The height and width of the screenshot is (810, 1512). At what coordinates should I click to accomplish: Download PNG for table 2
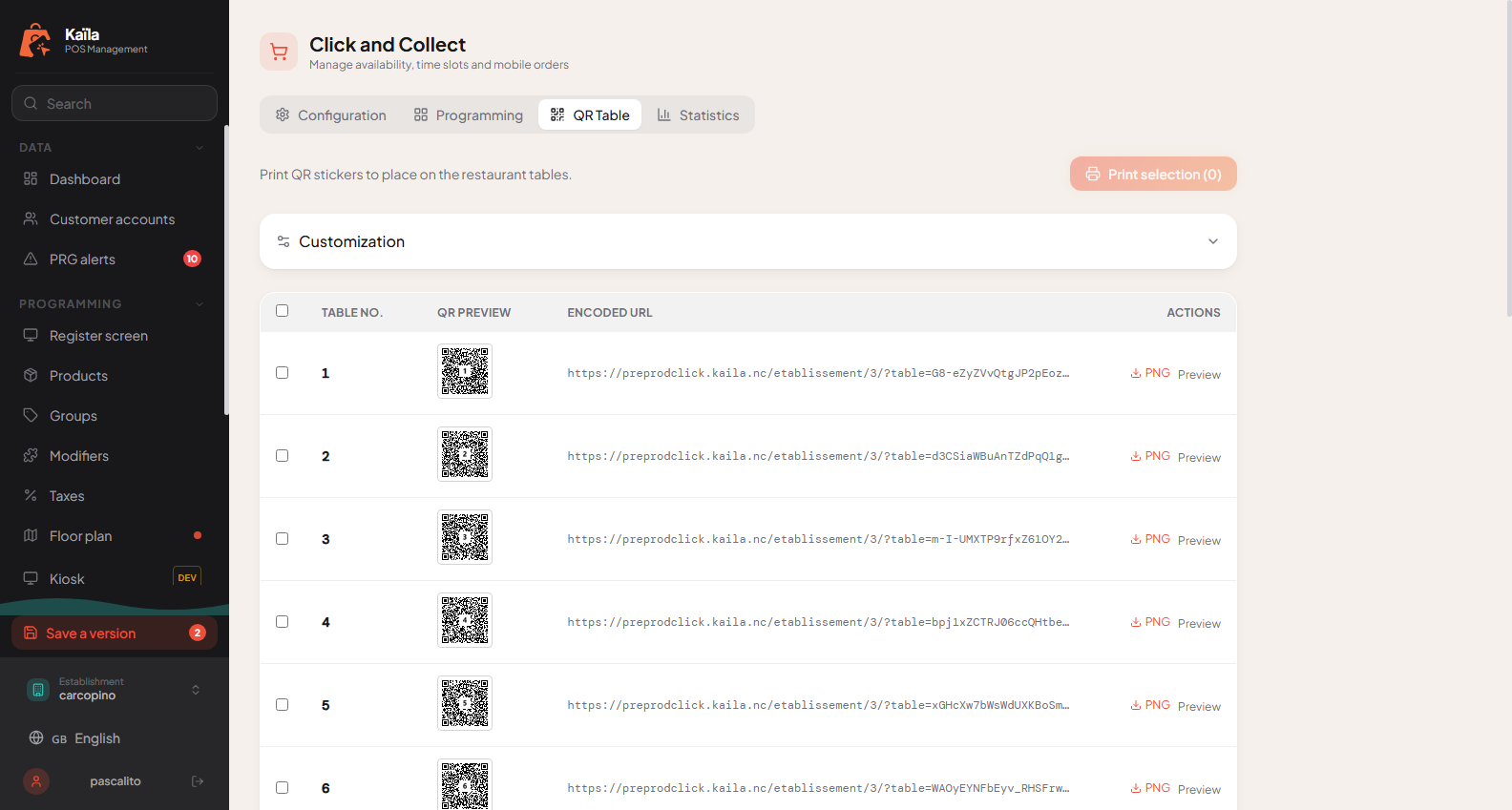click(1150, 456)
